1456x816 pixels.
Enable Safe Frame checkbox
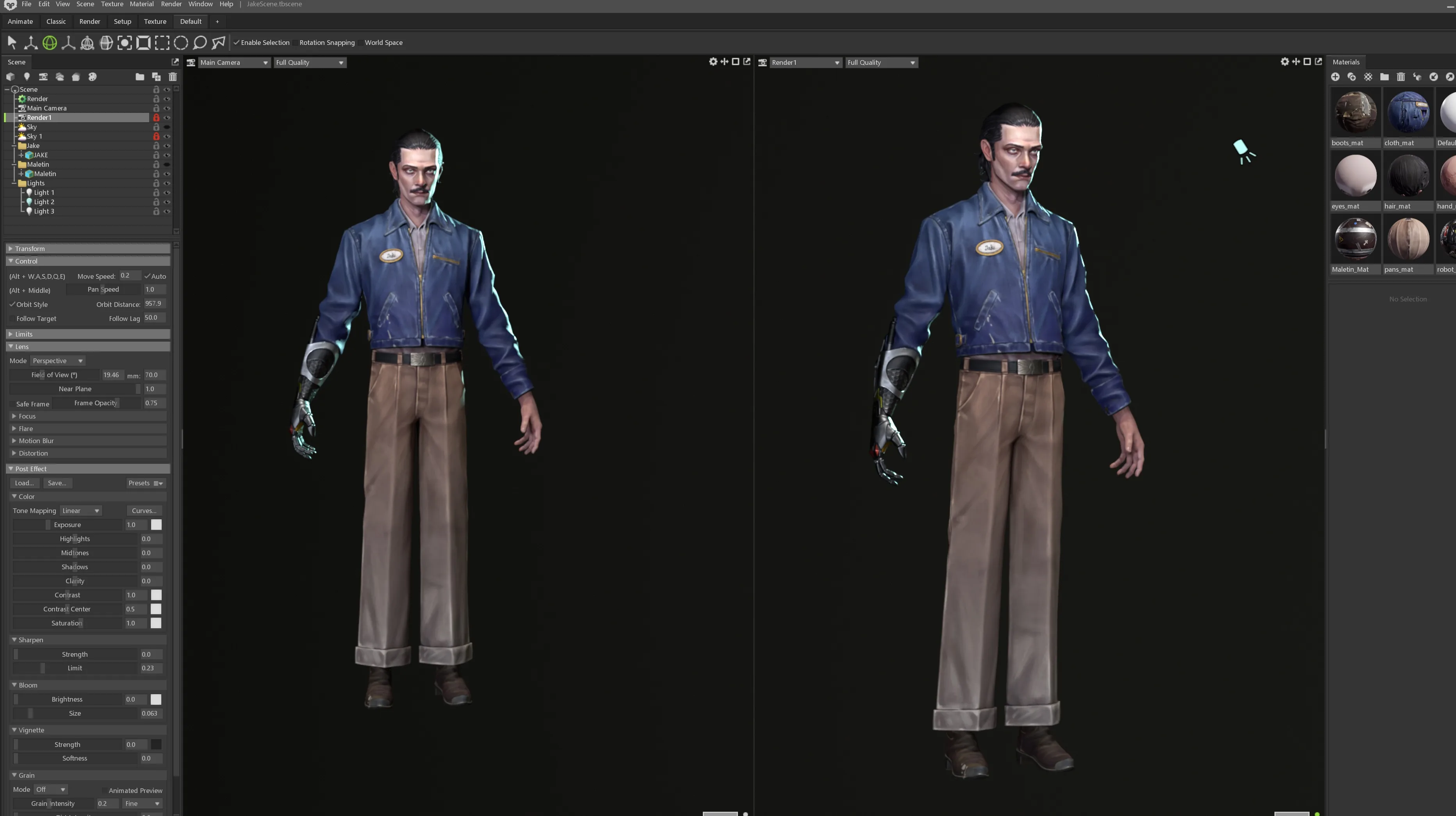[12, 403]
